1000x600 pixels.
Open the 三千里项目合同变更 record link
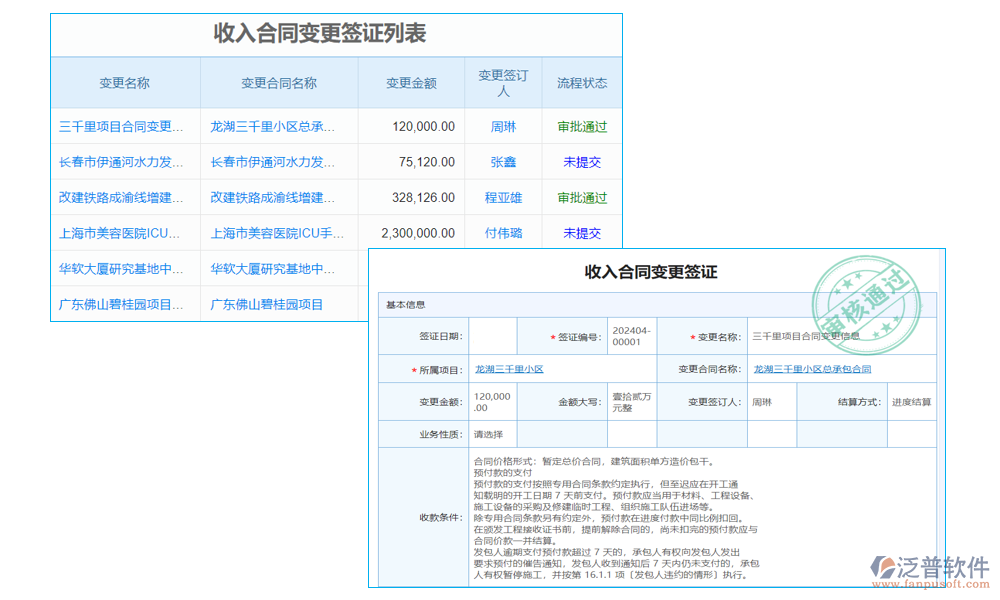pos(120,126)
